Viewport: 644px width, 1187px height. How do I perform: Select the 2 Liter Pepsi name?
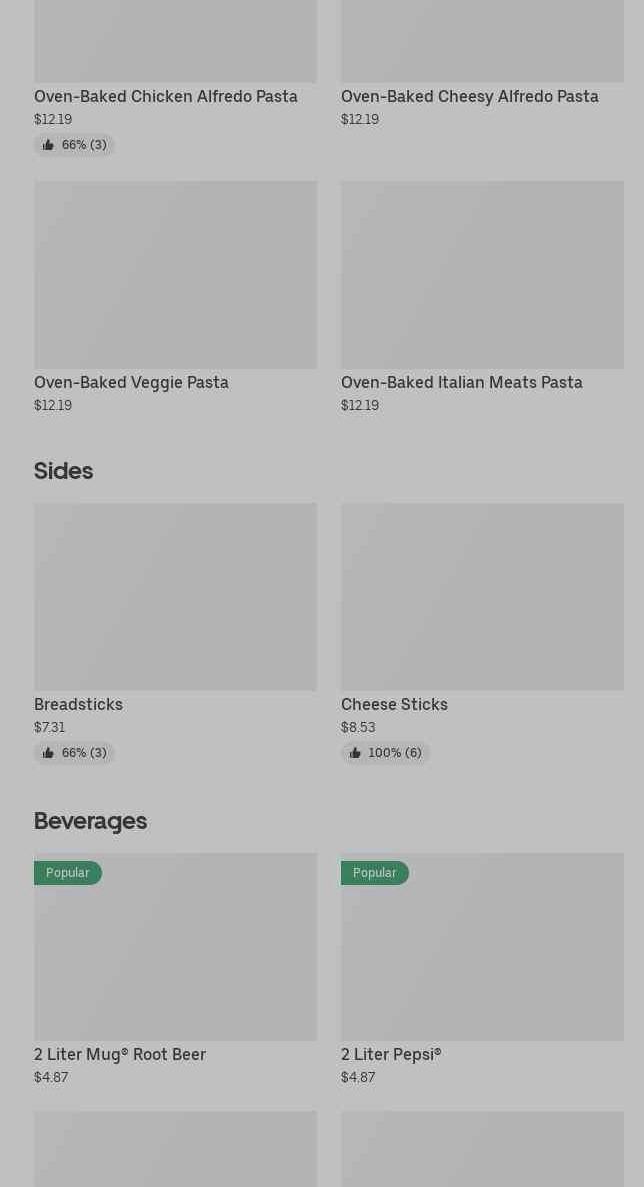391,1055
